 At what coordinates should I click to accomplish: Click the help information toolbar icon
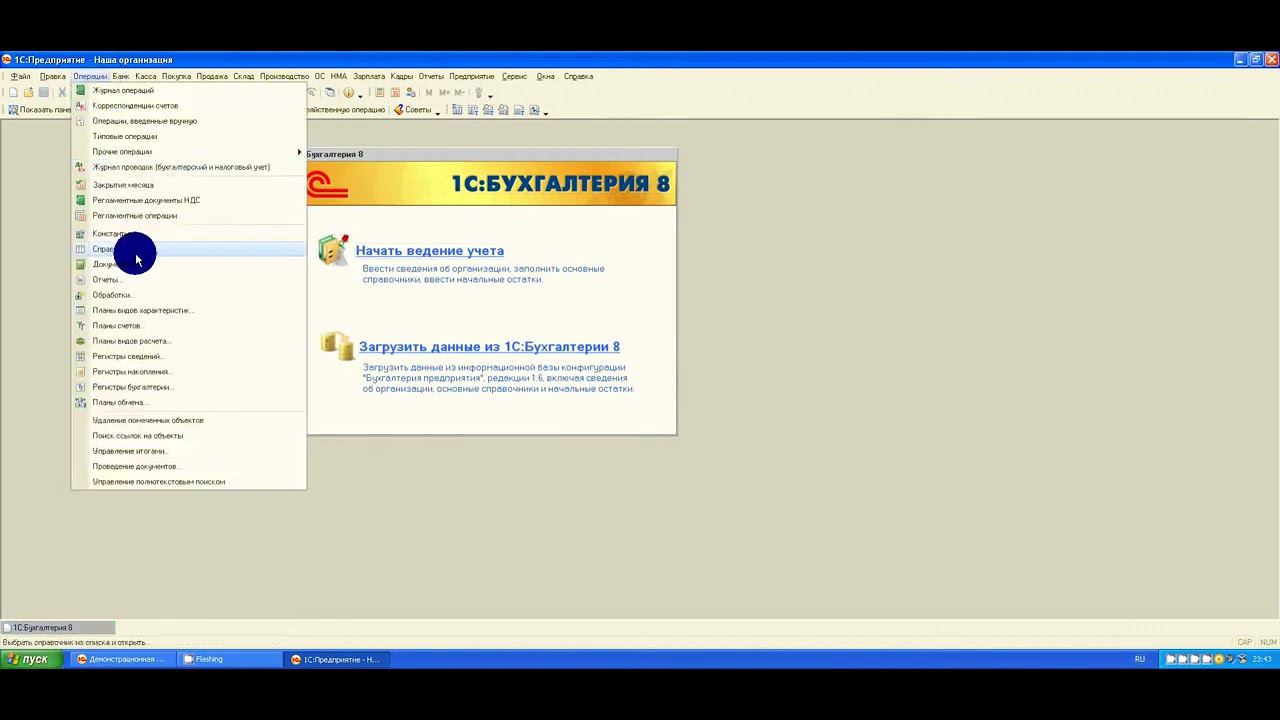pyautogui.click(x=348, y=93)
